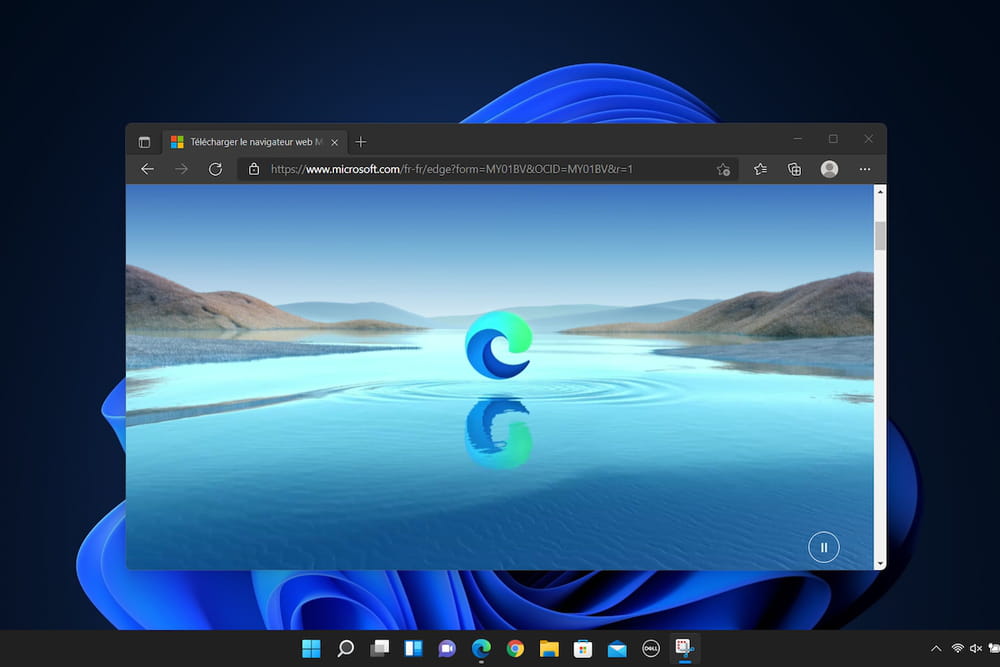Open Wi-Fi network settings in tray
1000x667 pixels.
tap(957, 649)
